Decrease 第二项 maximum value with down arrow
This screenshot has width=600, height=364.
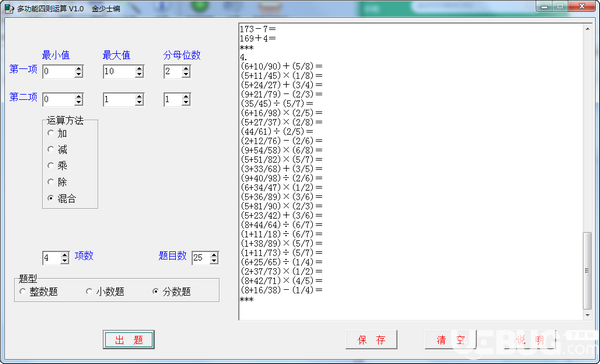[139, 103]
